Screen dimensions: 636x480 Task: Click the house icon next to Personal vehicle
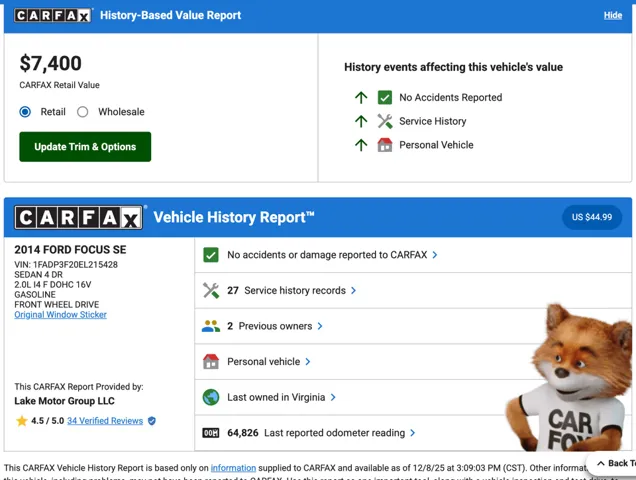211,362
